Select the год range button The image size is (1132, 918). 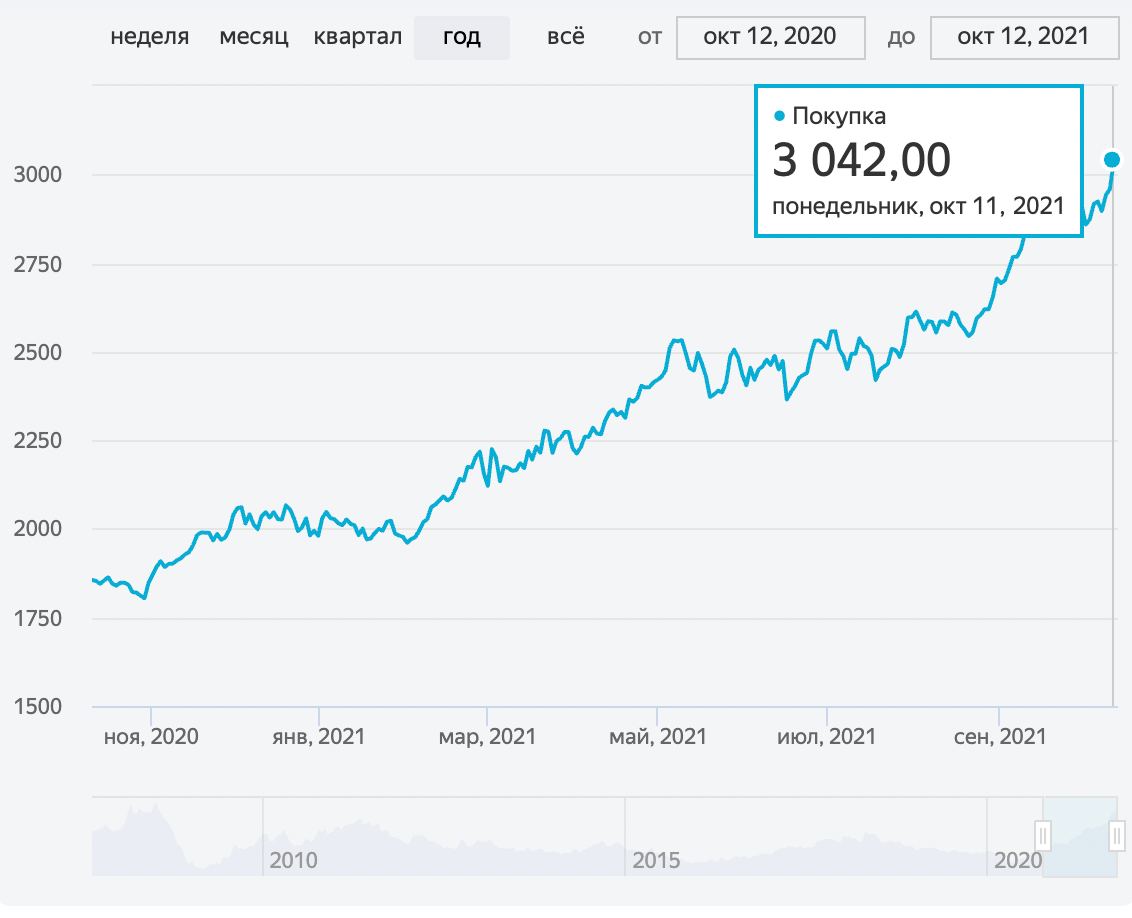461,38
